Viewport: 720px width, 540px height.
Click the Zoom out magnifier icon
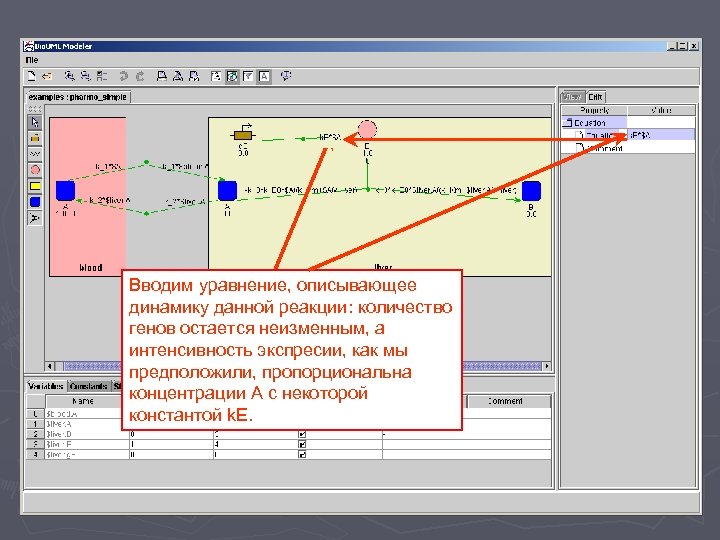pyautogui.click(x=85, y=76)
